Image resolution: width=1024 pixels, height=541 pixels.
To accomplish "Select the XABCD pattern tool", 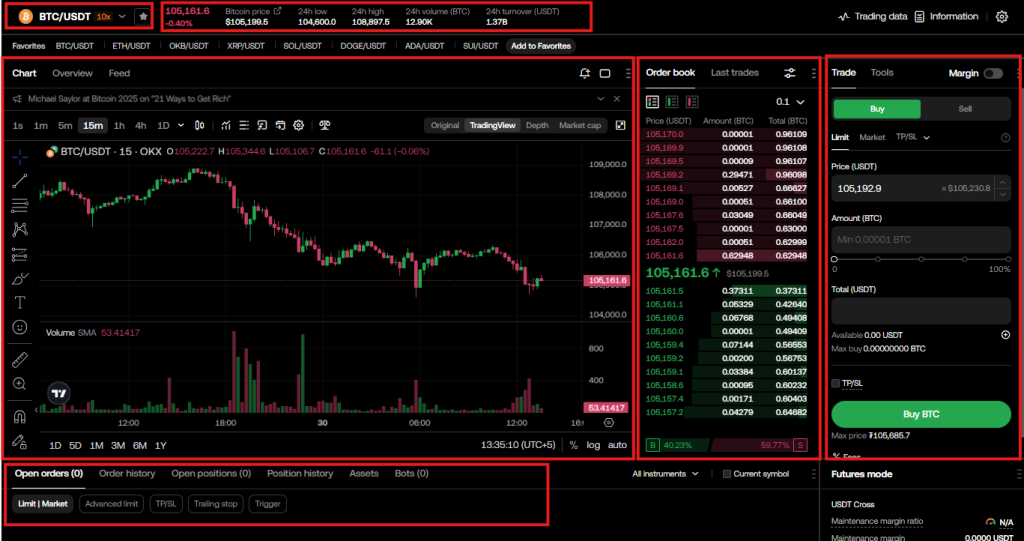I will 20,229.
